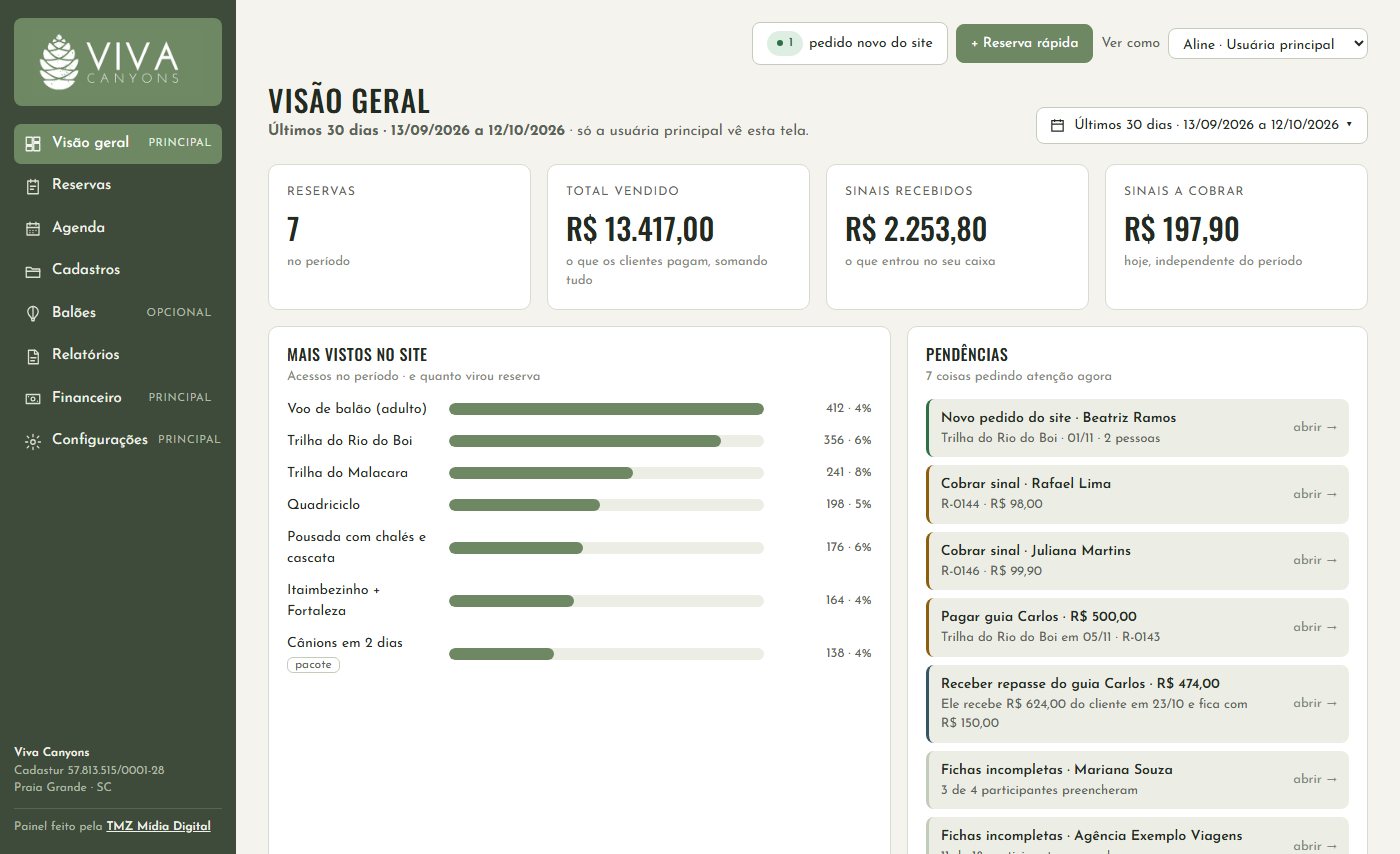The height and width of the screenshot is (854, 1400).
Task: Click abrir for Cobrar sinal · Juliana Martins
Action: point(1315,560)
